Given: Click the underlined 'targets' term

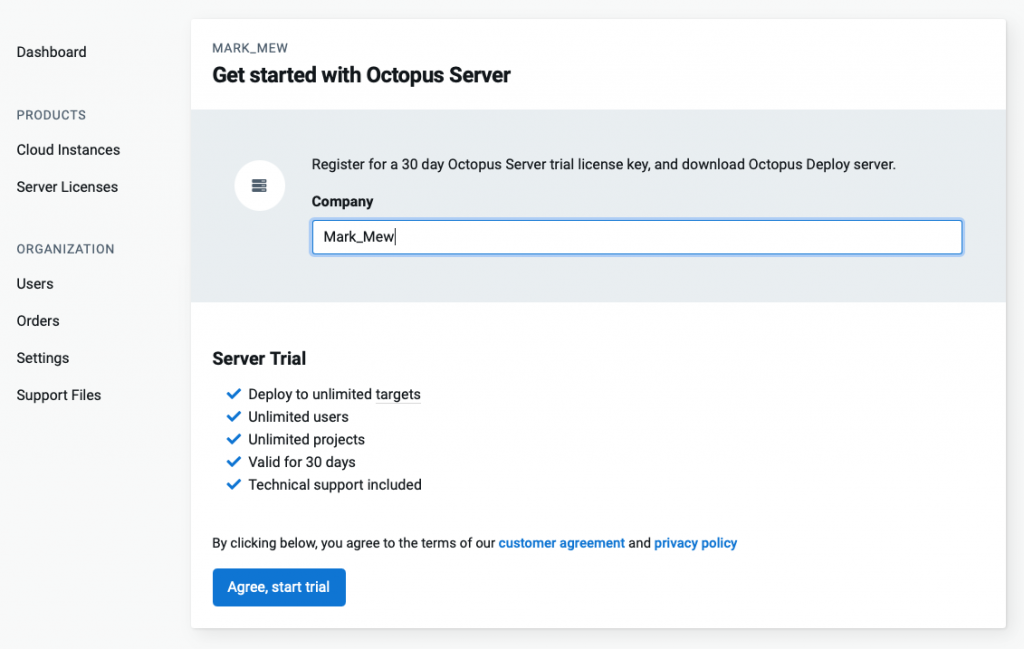Looking at the screenshot, I should coord(398,394).
